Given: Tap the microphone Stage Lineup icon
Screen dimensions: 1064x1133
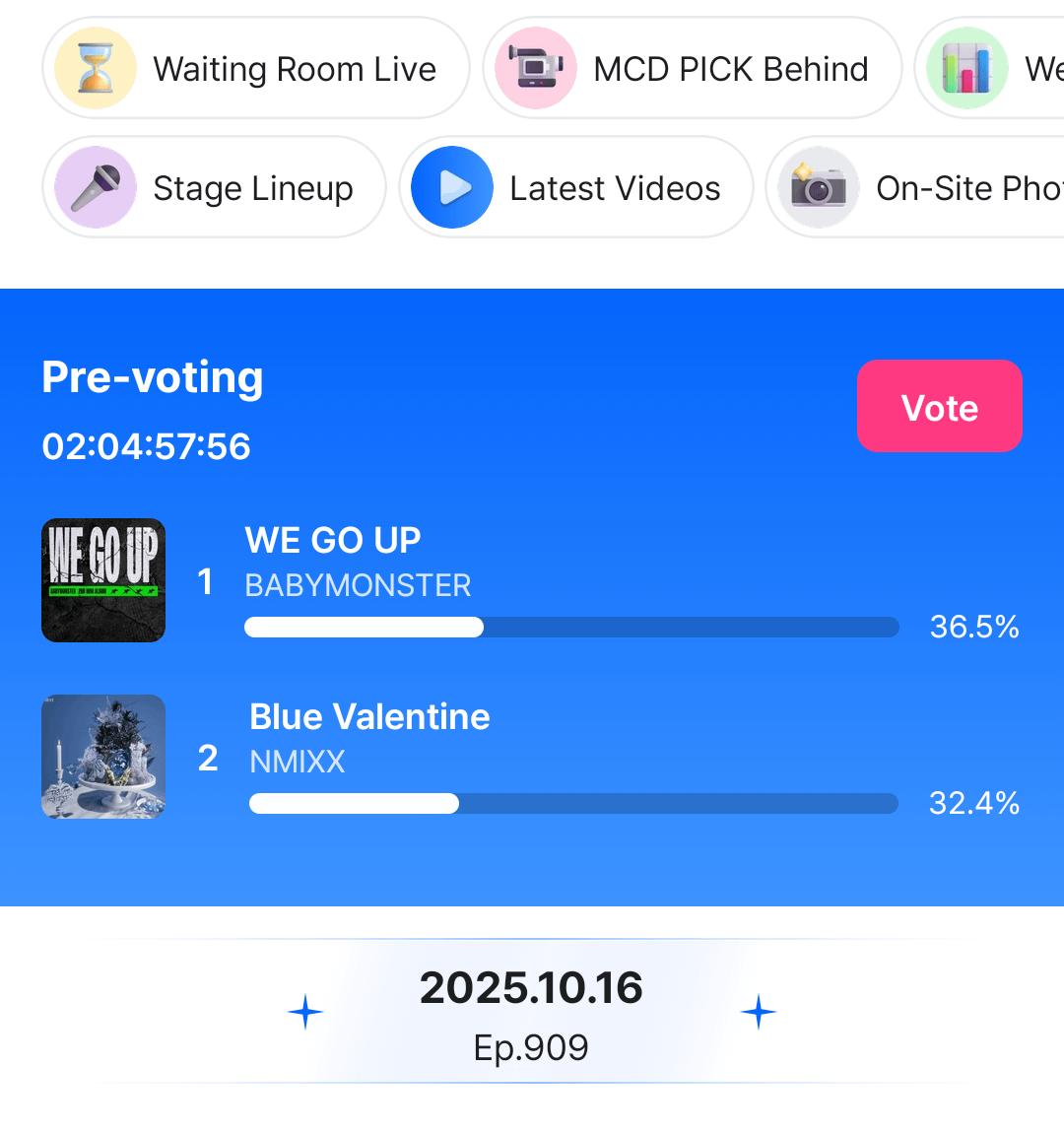Looking at the screenshot, I should point(96,187).
